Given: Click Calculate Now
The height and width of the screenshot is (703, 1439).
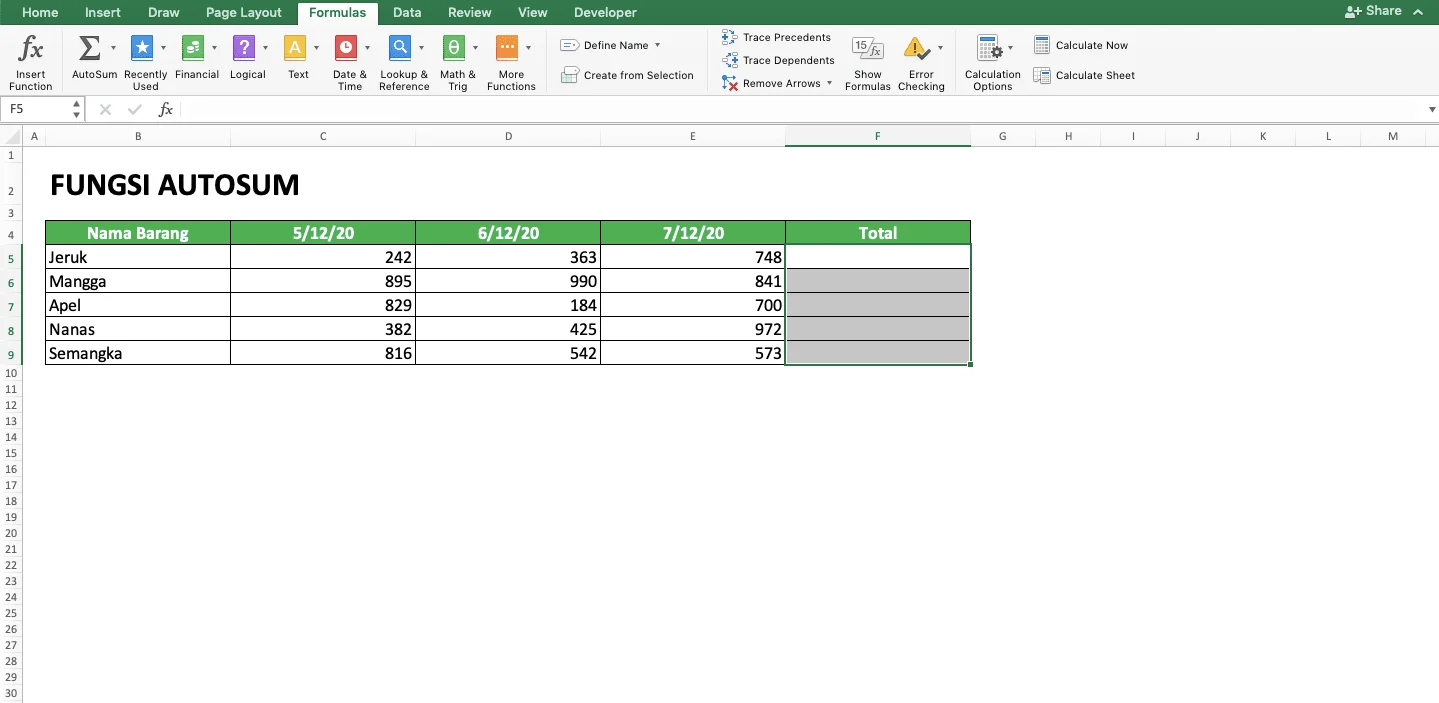Looking at the screenshot, I should point(1081,45).
